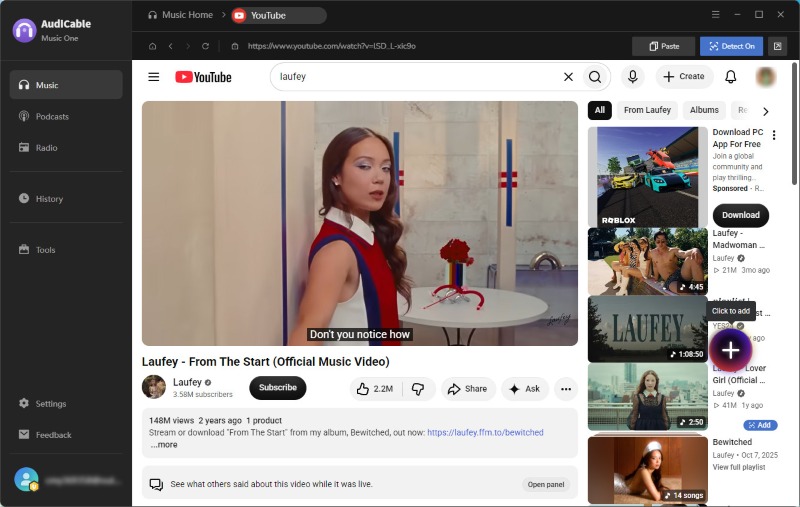Click the pop-out window icon beside Detect On
Image resolution: width=800 pixels, height=507 pixels.
pyautogui.click(x=777, y=46)
